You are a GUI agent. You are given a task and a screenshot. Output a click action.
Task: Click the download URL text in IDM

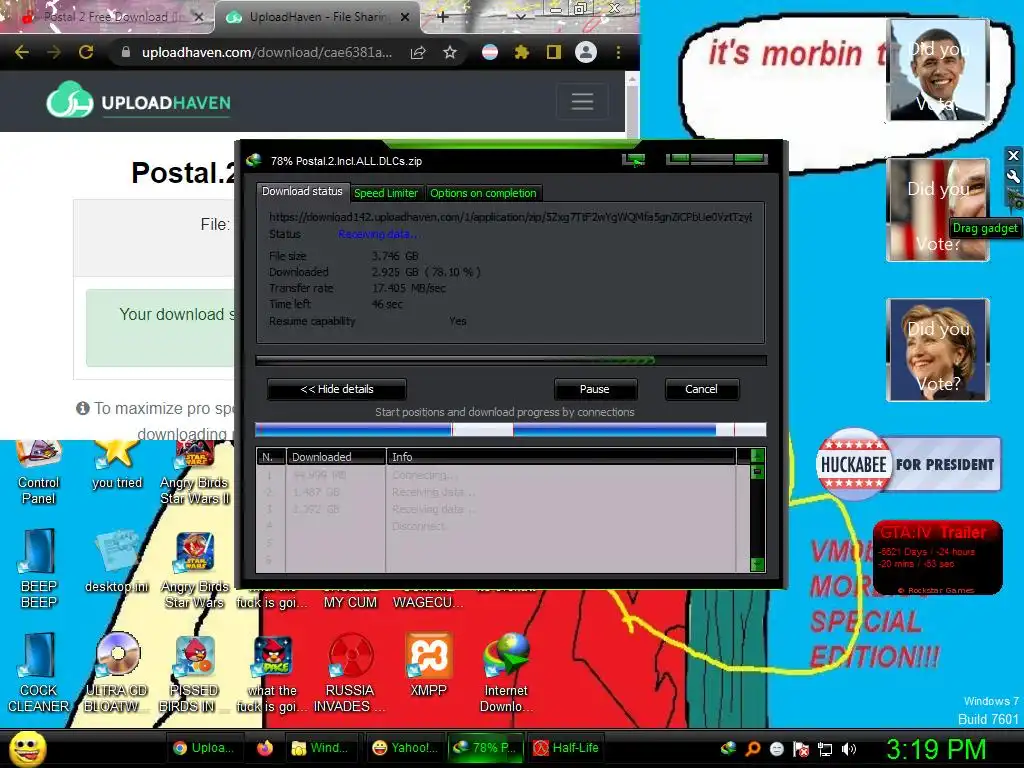pos(510,217)
